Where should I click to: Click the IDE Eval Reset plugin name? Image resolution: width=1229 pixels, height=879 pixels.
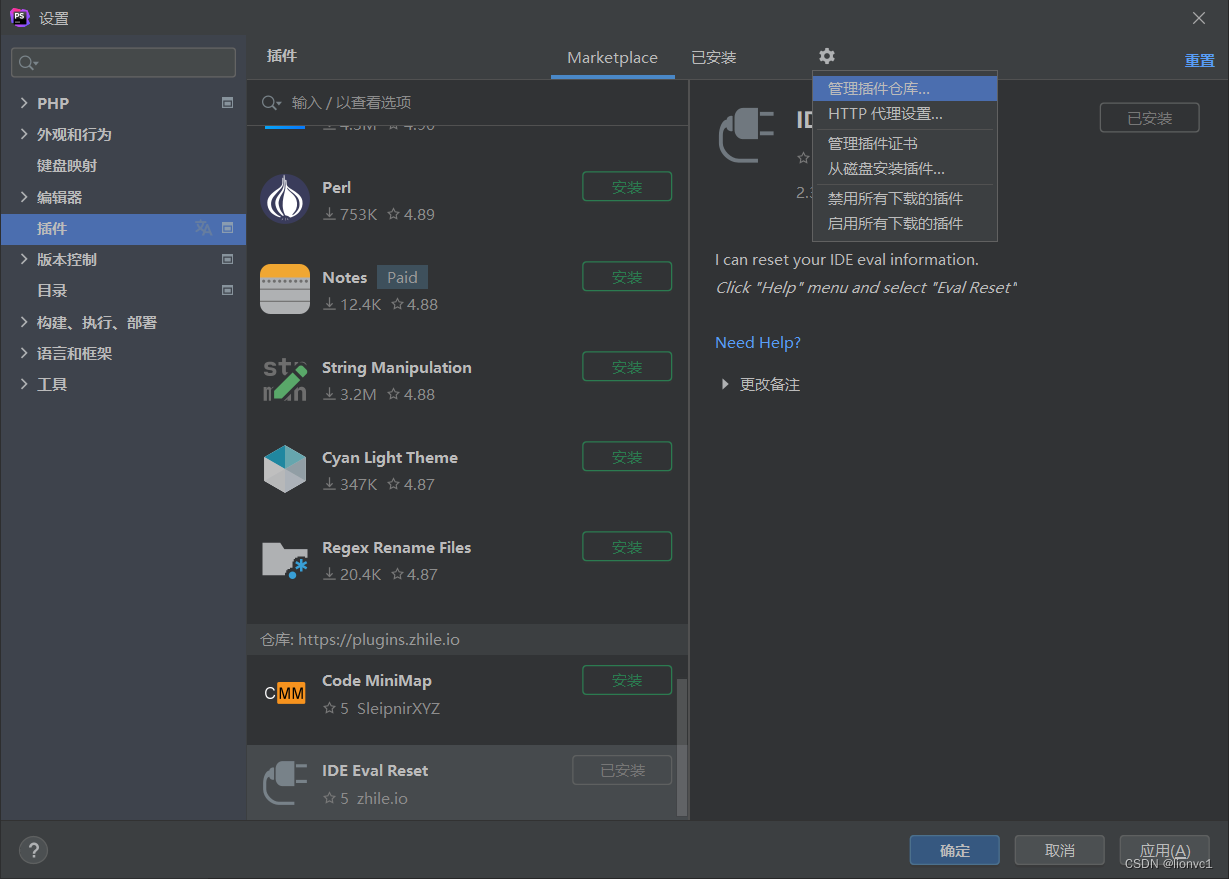tap(375, 770)
